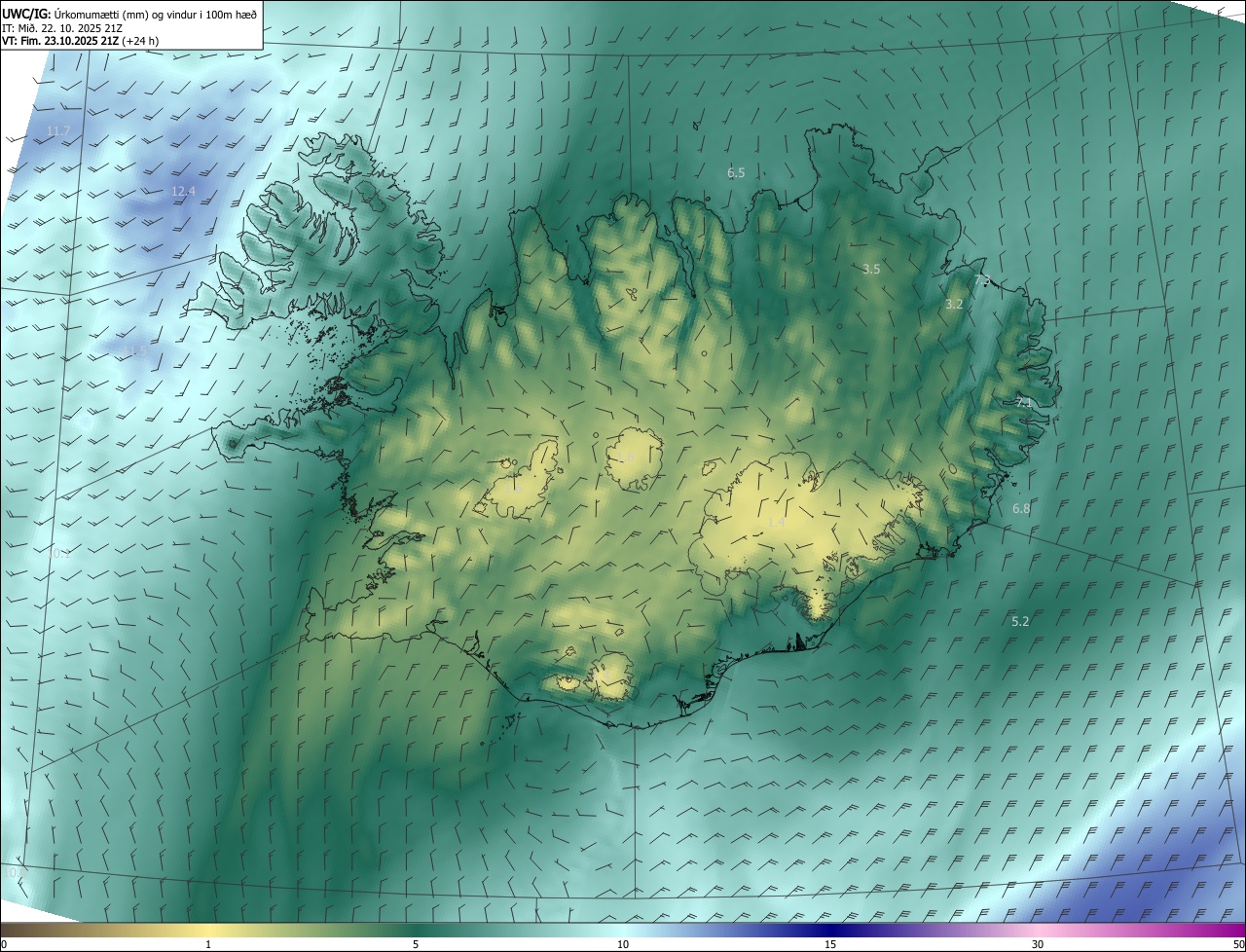Click the colorbar tick labeled 50
Viewport: 1246px width, 952px height.
(1239, 944)
